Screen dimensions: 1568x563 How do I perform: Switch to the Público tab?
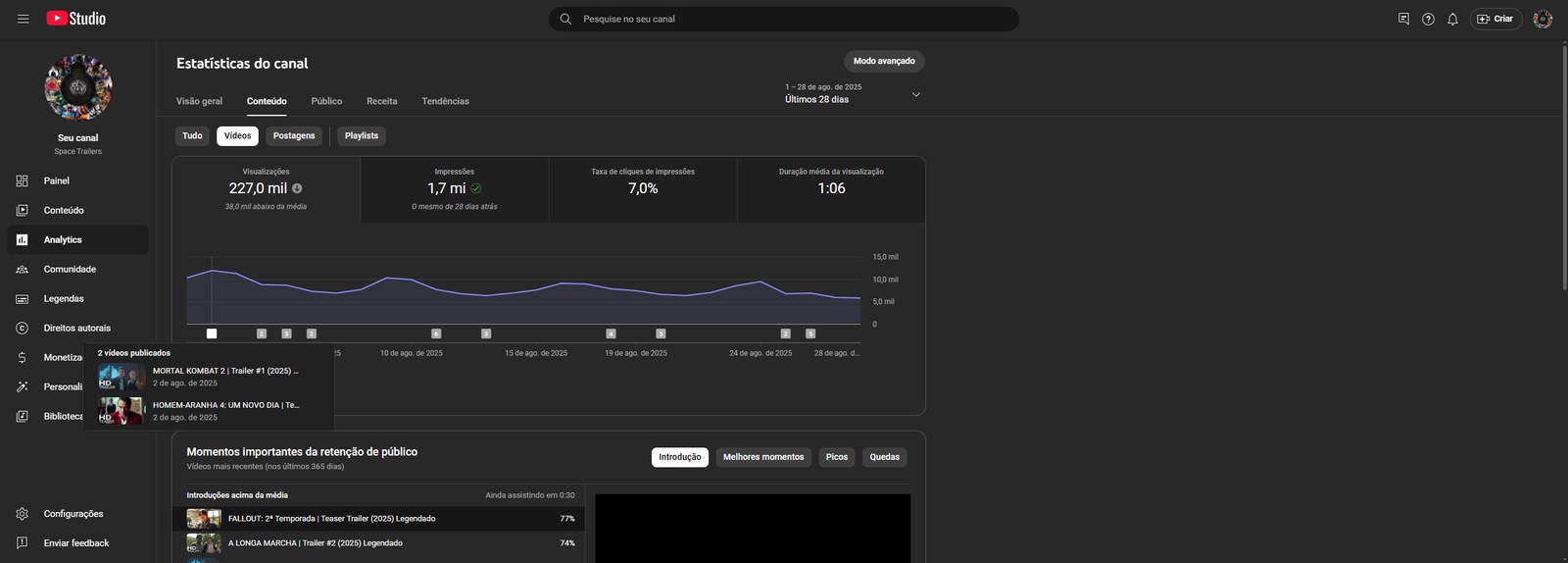[326, 101]
